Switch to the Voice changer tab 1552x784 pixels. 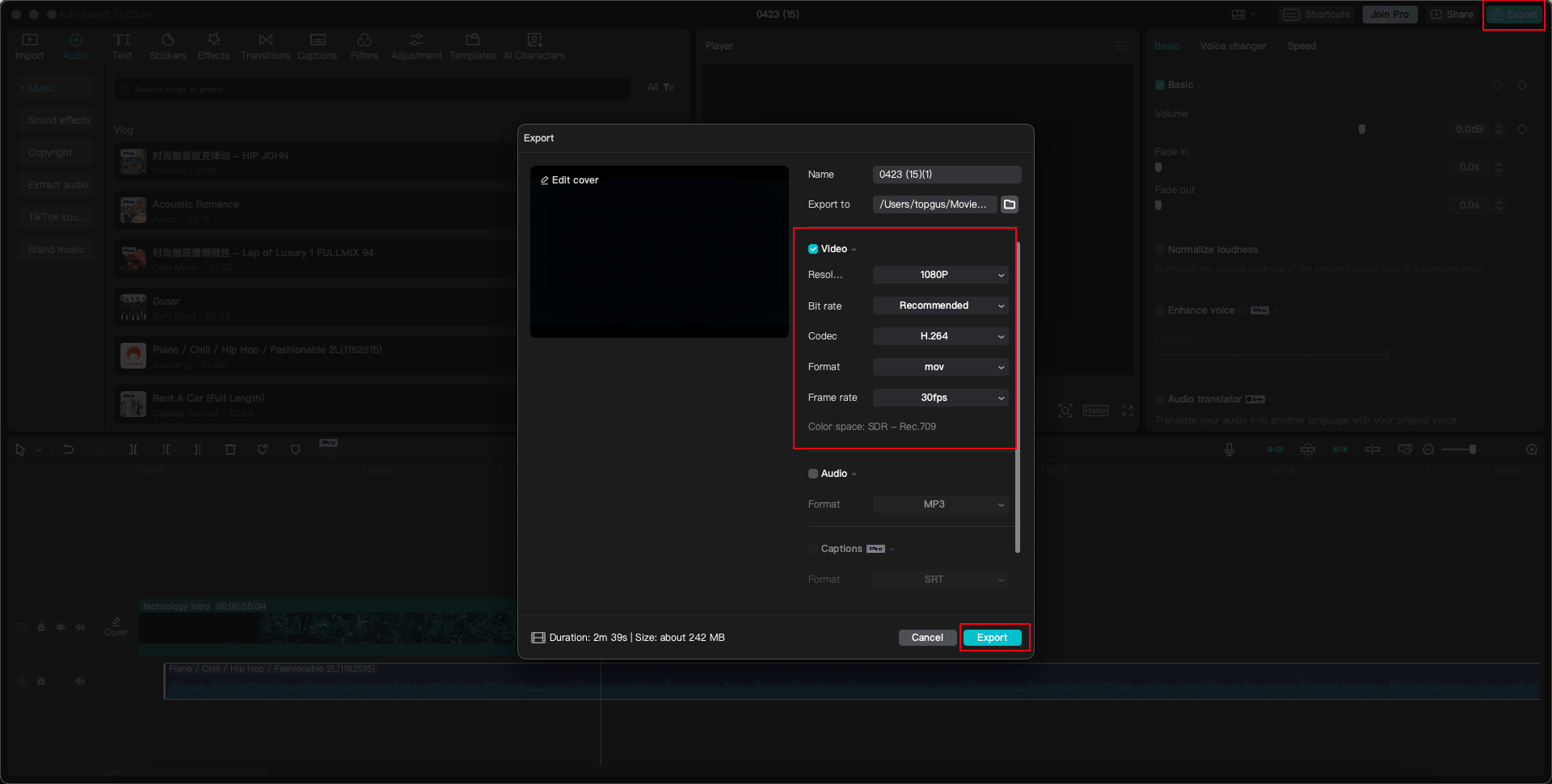1233,46
